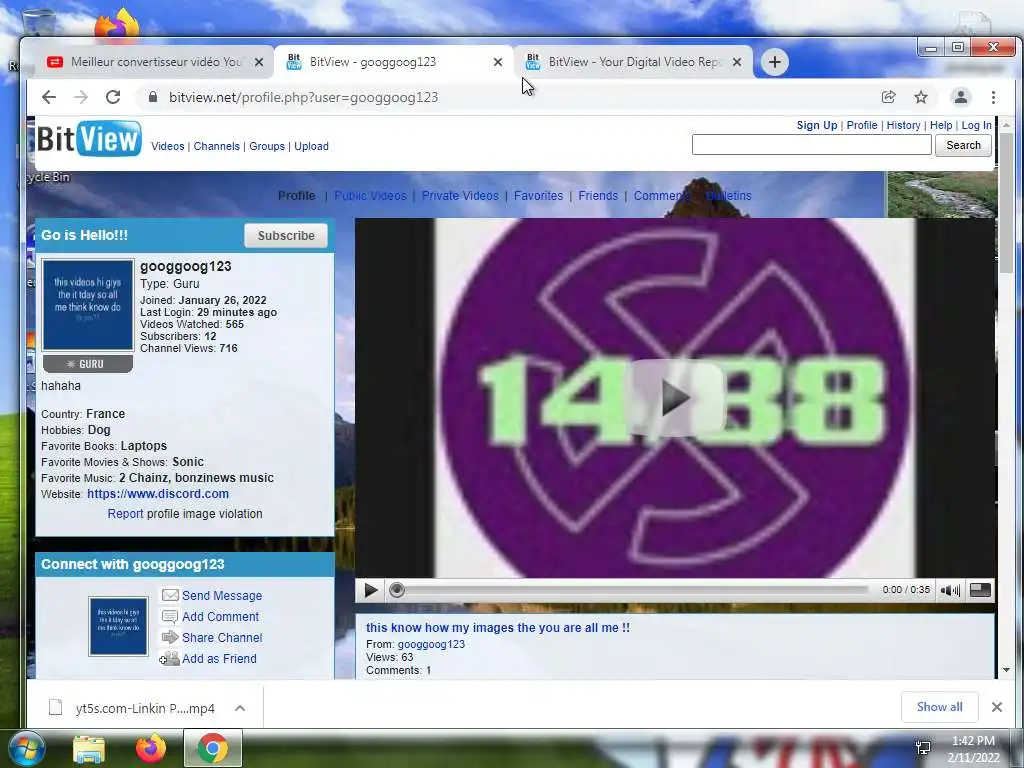This screenshot has height=768, width=1024.
Task: Open File Explorer from taskbar
Action: click(x=89, y=749)
